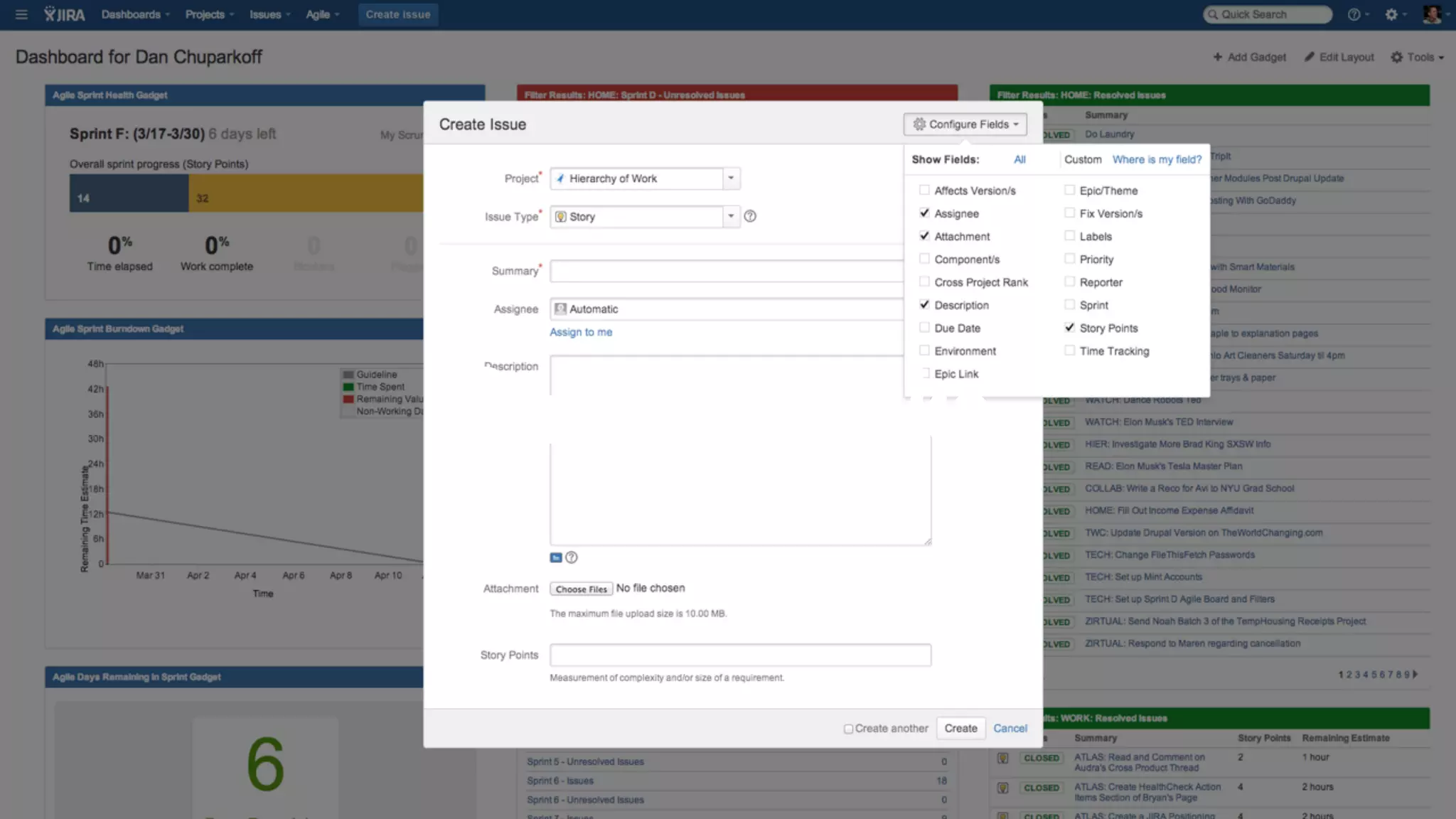Enable the Due Date field checkbox
Image resolution: width=1456 pixels, height=819 pixels.
tap(924, 328)
